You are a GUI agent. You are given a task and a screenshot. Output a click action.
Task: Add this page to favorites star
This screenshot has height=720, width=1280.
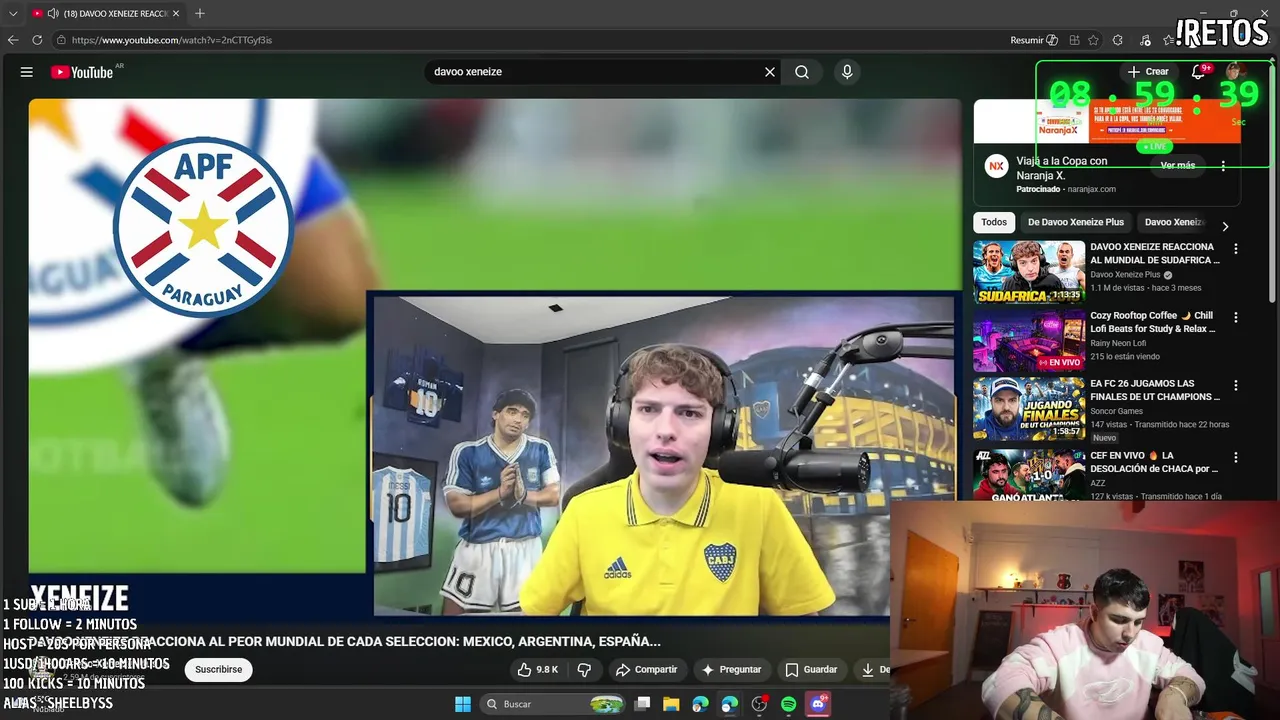click(x=1093, y=40)
